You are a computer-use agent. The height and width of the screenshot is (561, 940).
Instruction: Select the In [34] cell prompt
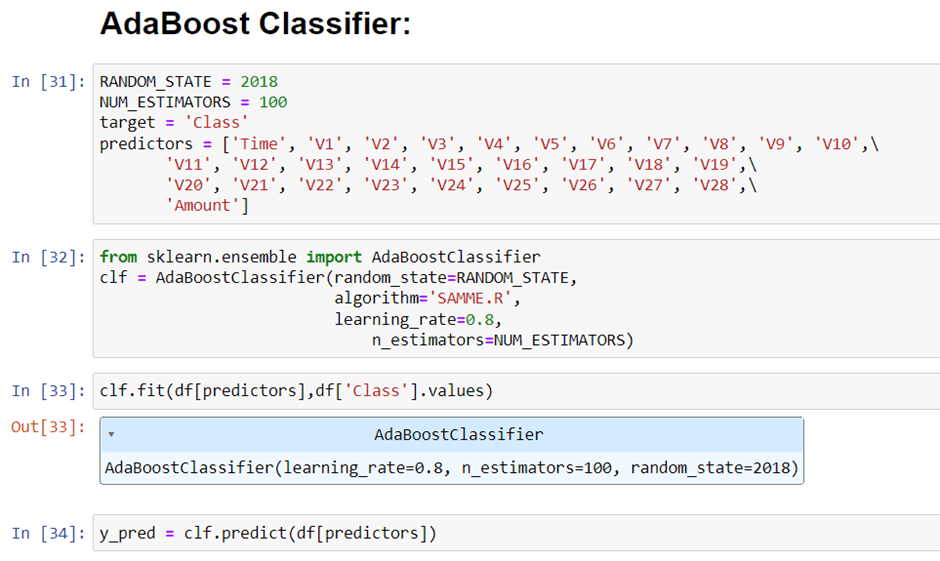click(x=49, y=533)
